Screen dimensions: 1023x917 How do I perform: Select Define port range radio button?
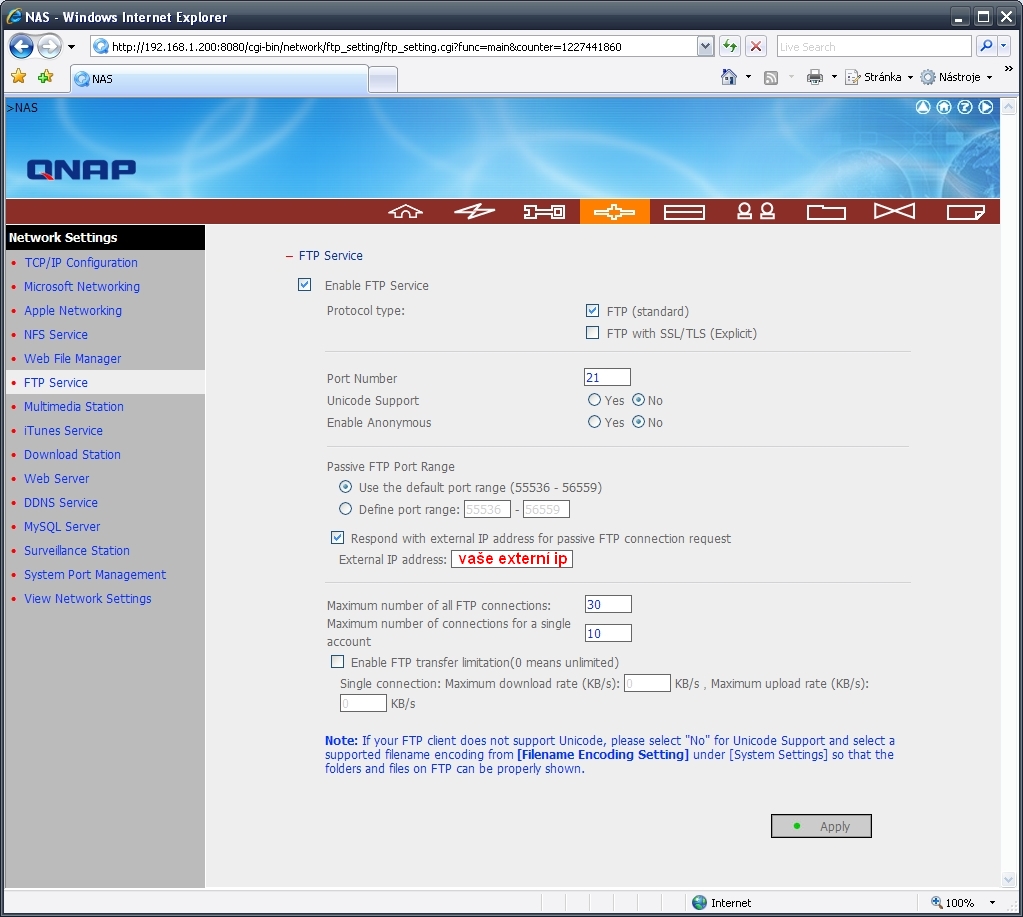pyautogui.click(x=345, y=509)
